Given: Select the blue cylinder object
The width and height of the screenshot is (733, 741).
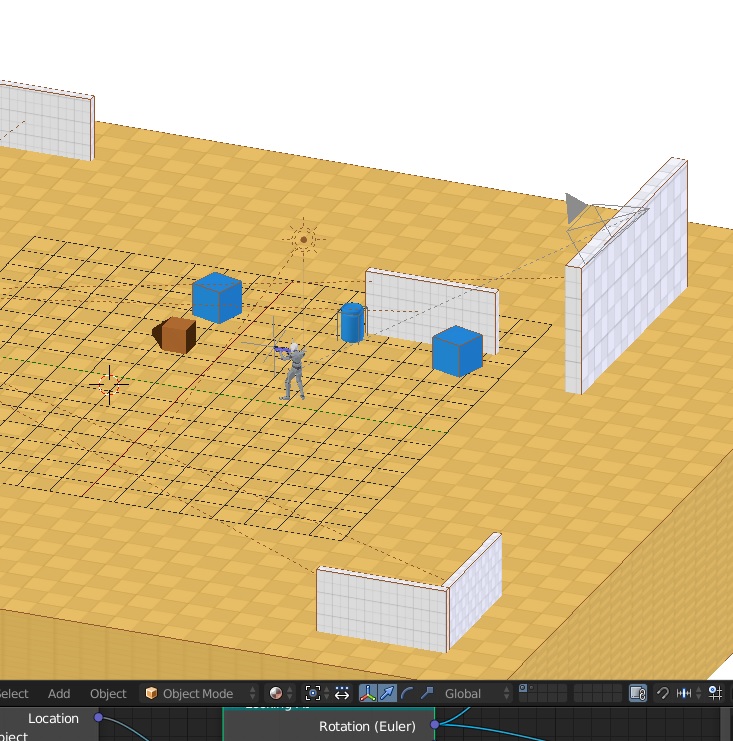Looking at the screenshot, I should click(x=352, y=323).
